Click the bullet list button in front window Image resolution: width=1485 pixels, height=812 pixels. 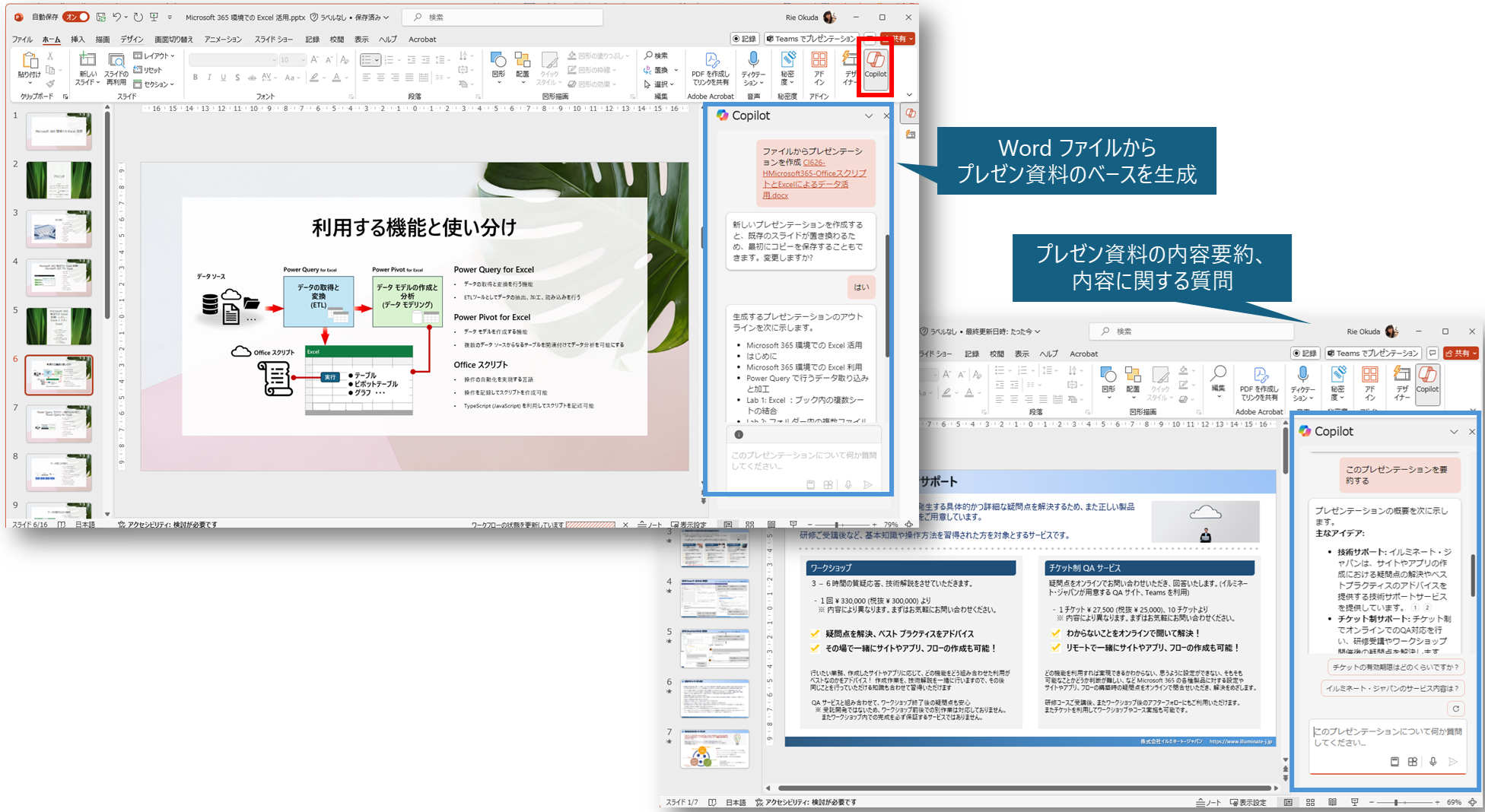[370, 60]
